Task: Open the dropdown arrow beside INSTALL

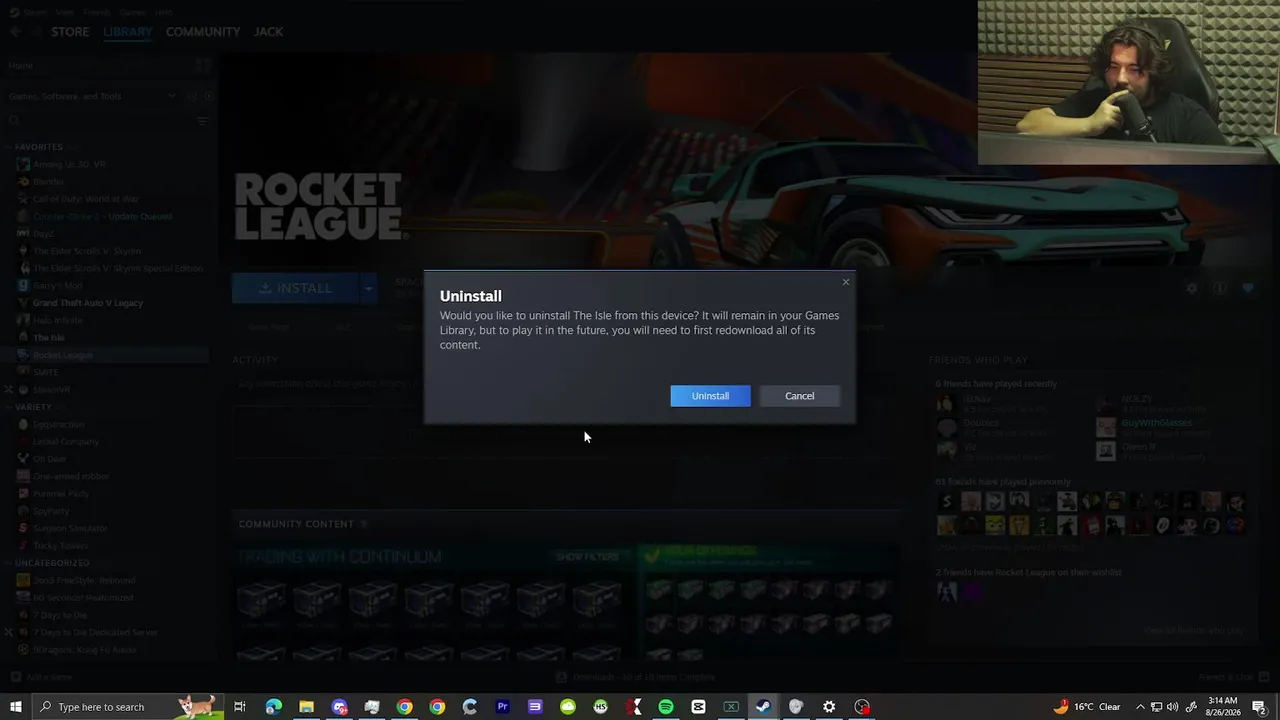Action: click(x=368, y=288)
